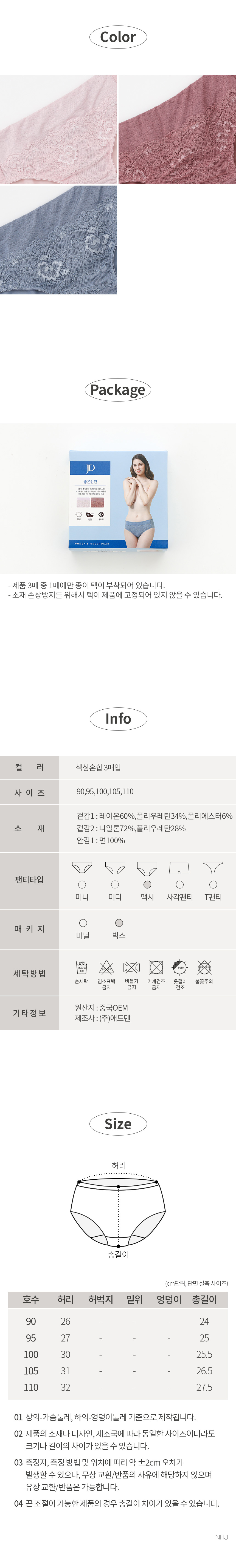Click the T팬티 shape icon
Image resolution: width=236 pixels, height=1568 pixels.
pos(213,867)
